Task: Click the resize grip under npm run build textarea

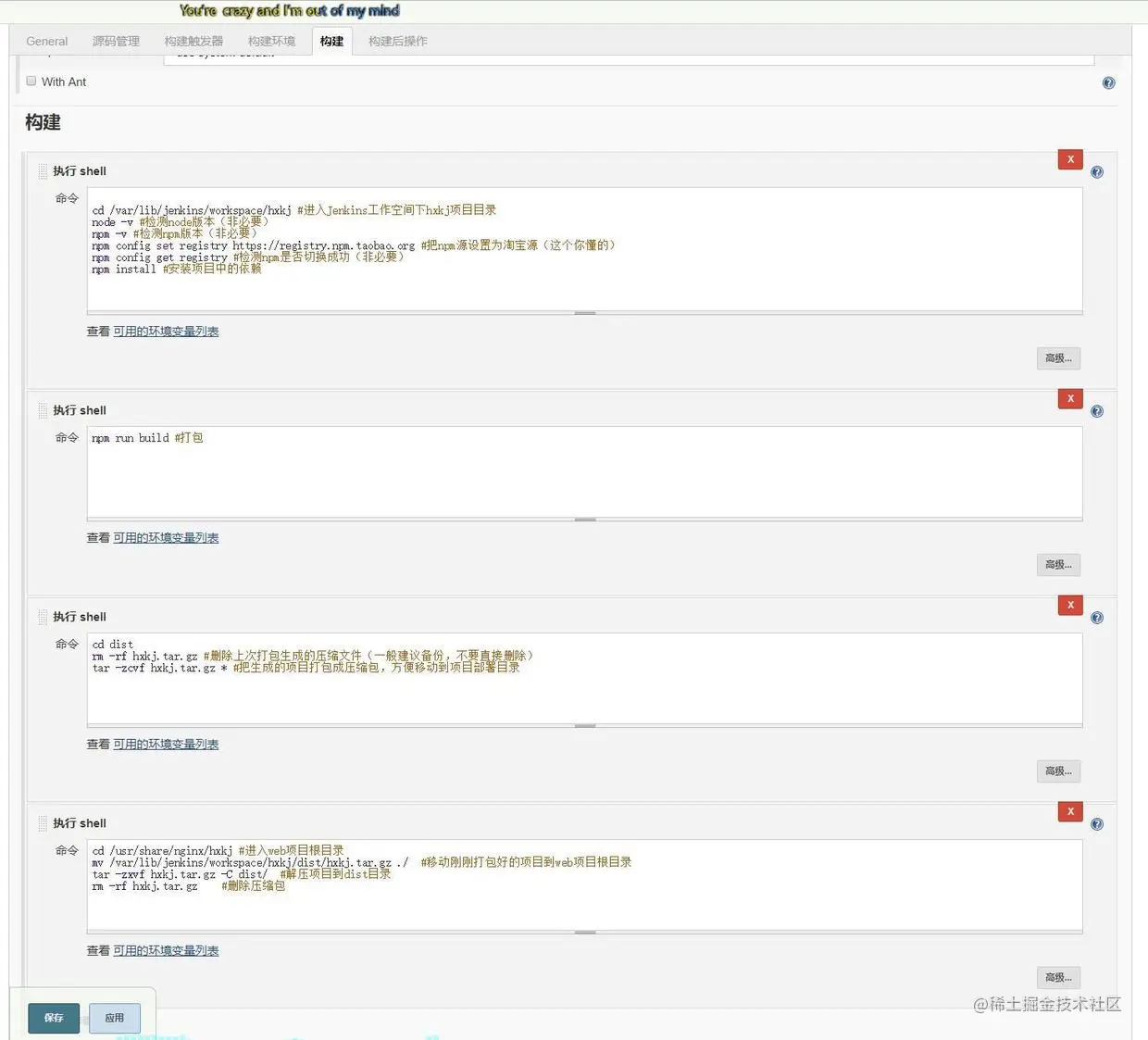Action: point(585,520)
